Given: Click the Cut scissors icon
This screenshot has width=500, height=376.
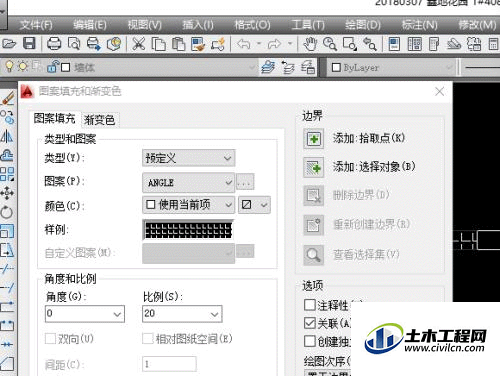Looking at the screenshot, I should (x=139, y=44).
